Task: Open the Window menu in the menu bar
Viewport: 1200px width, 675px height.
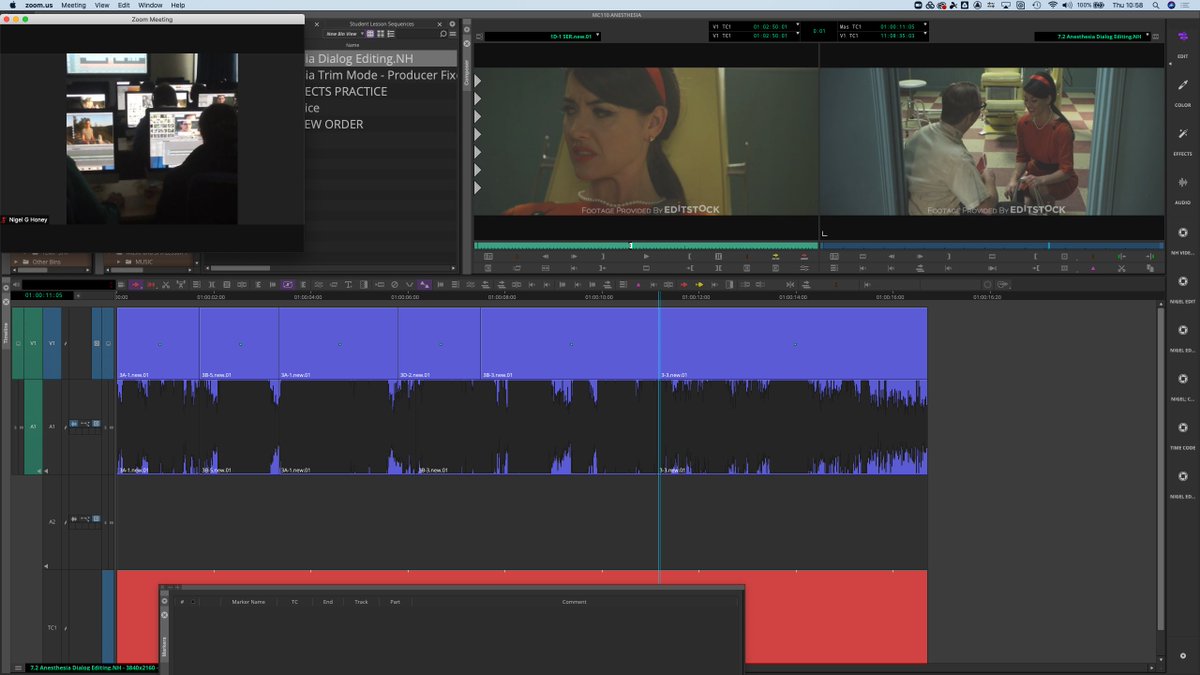Action: click(x=151, y=5)
